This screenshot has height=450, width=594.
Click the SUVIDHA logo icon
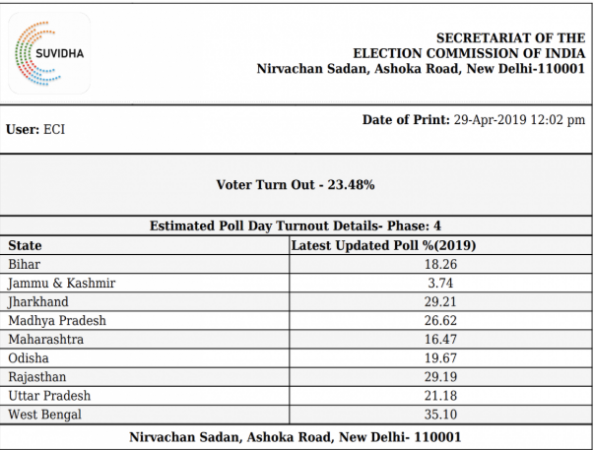tap(49, 53)
